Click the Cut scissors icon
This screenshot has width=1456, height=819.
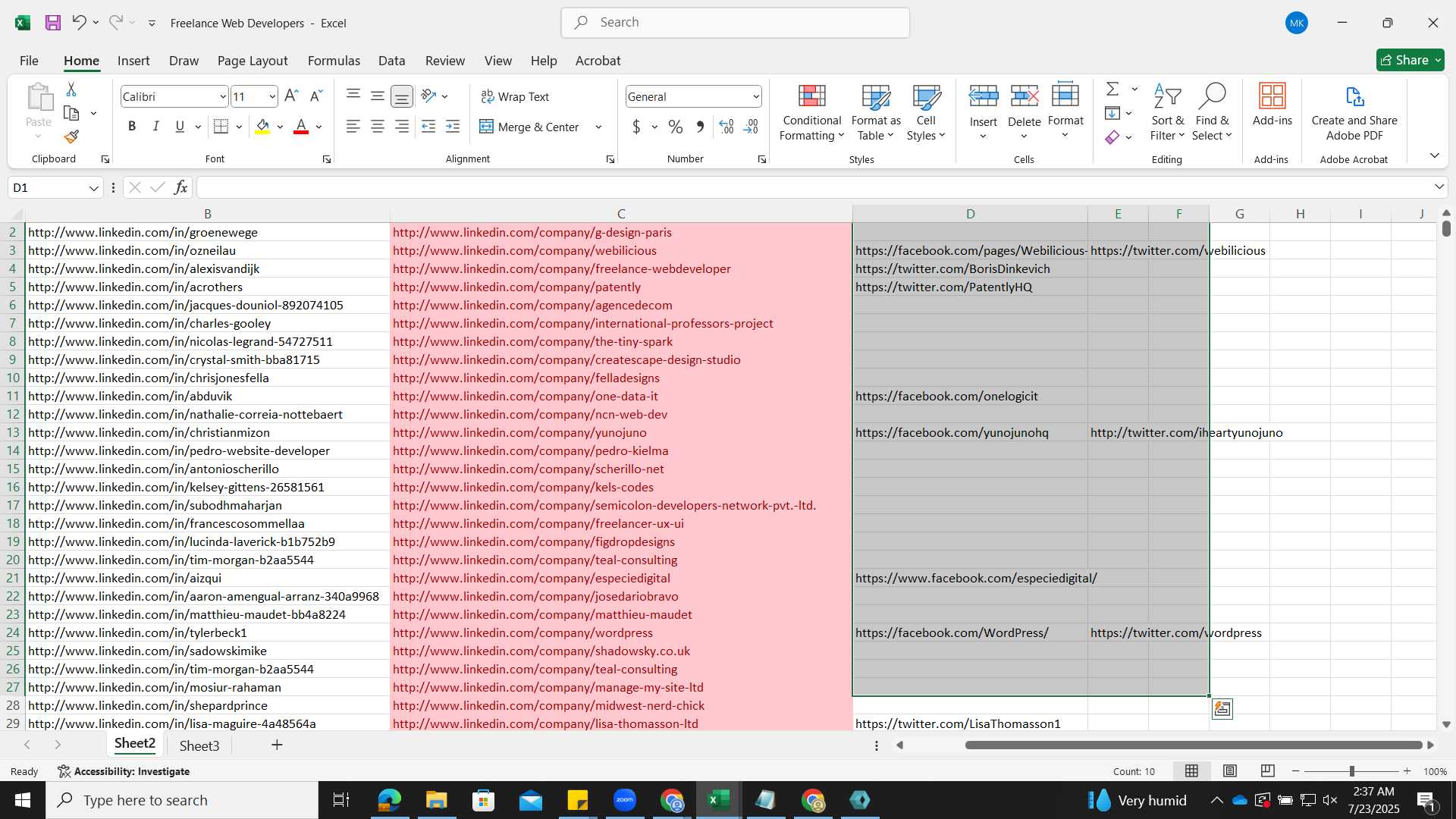tap(71, 89)
